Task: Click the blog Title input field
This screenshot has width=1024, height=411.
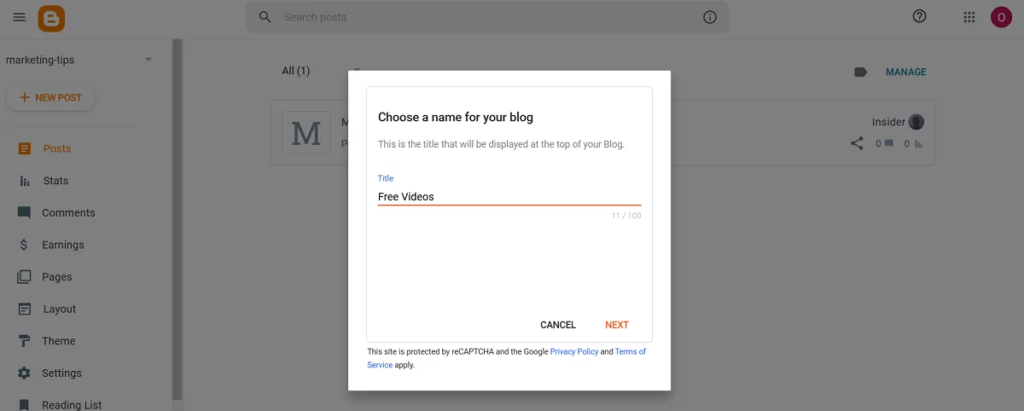Action: click(508, 197)
